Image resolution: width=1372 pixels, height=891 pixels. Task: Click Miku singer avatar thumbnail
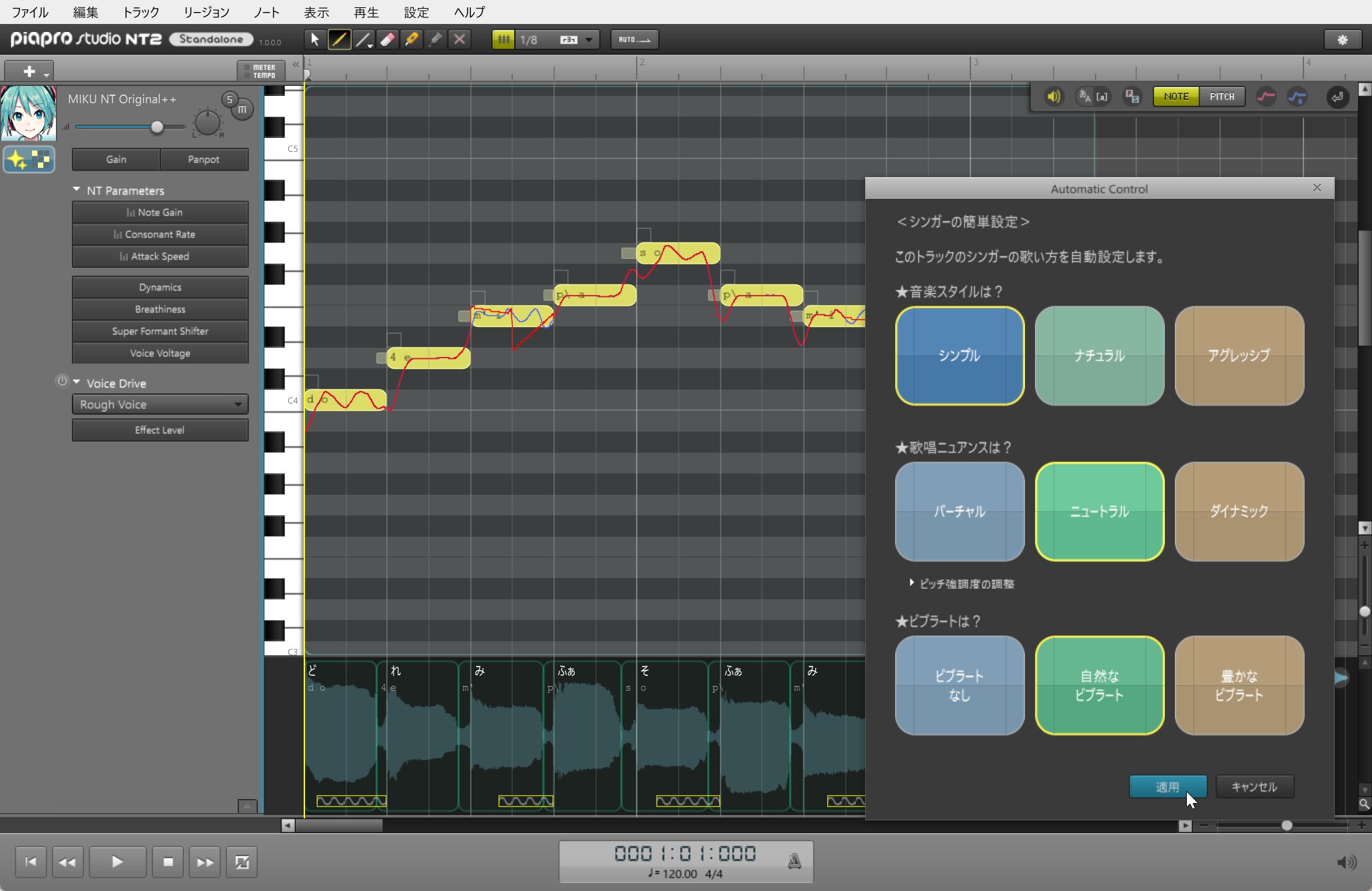pos(29,113)
